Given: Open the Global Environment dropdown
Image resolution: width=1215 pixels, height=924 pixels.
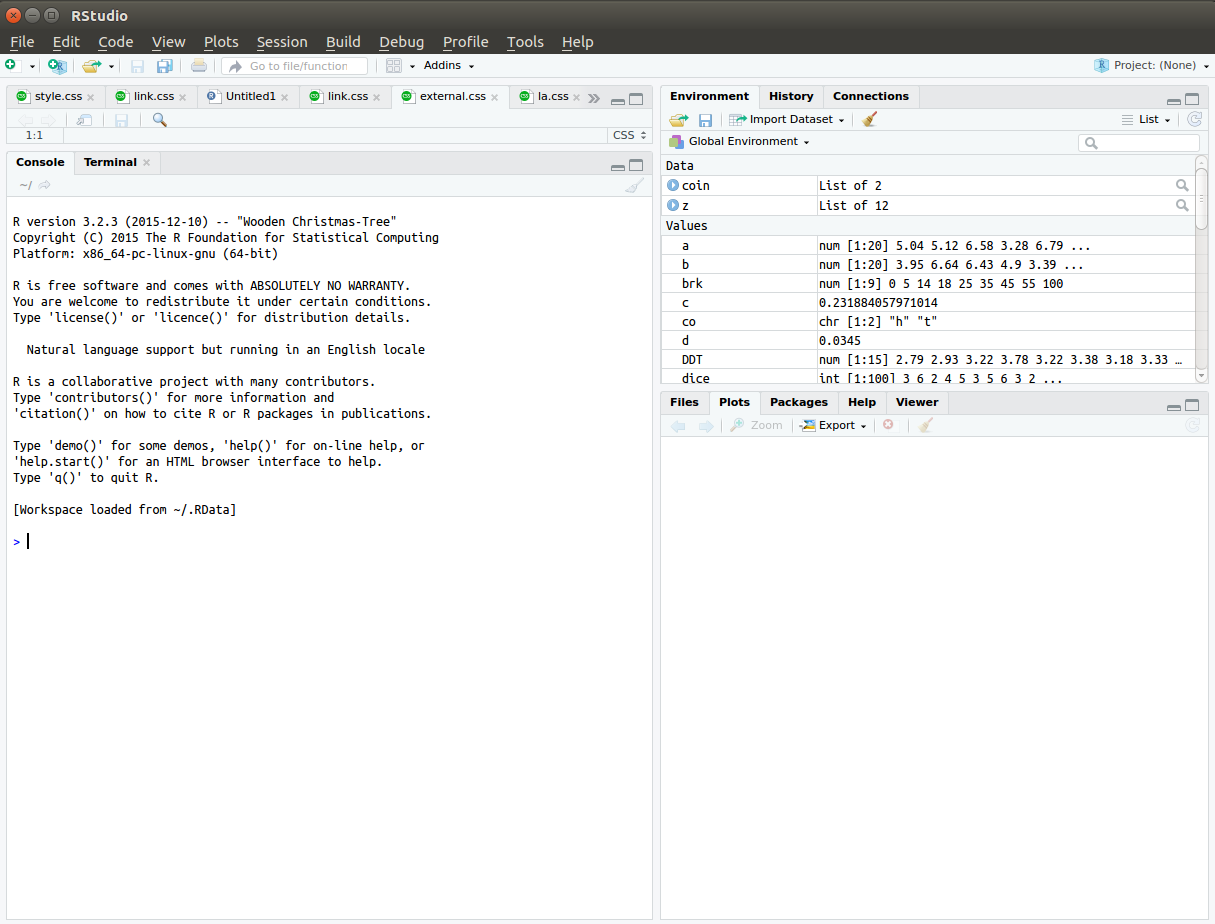Looking at the screenshot, I should pyautogui.click(x=742, y=142).
